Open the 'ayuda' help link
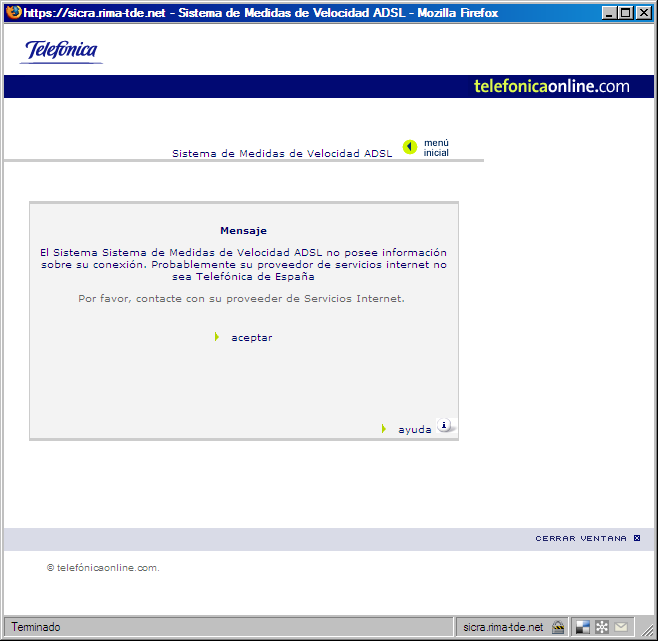 point(414,430)
